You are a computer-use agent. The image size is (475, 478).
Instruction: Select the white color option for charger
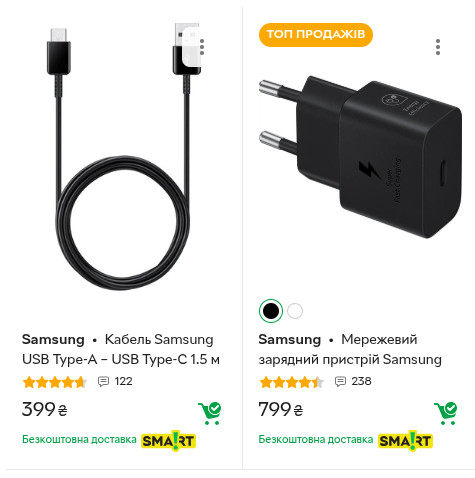(295, 311)
